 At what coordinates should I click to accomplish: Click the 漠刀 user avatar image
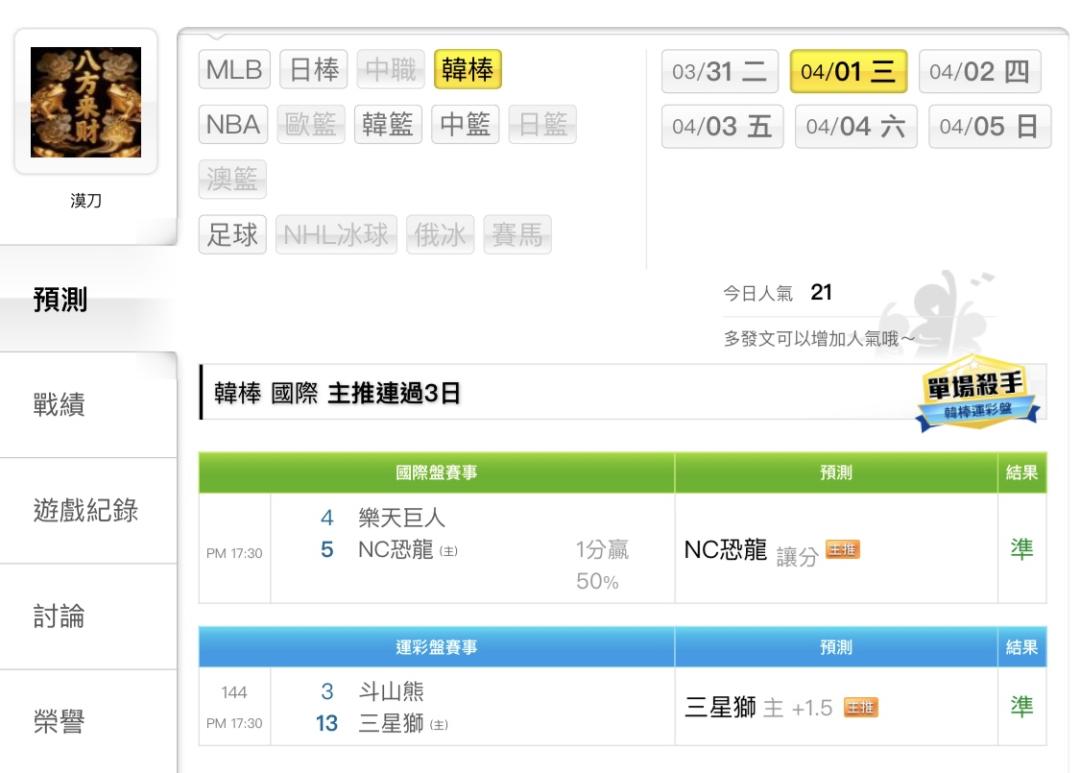86,102
